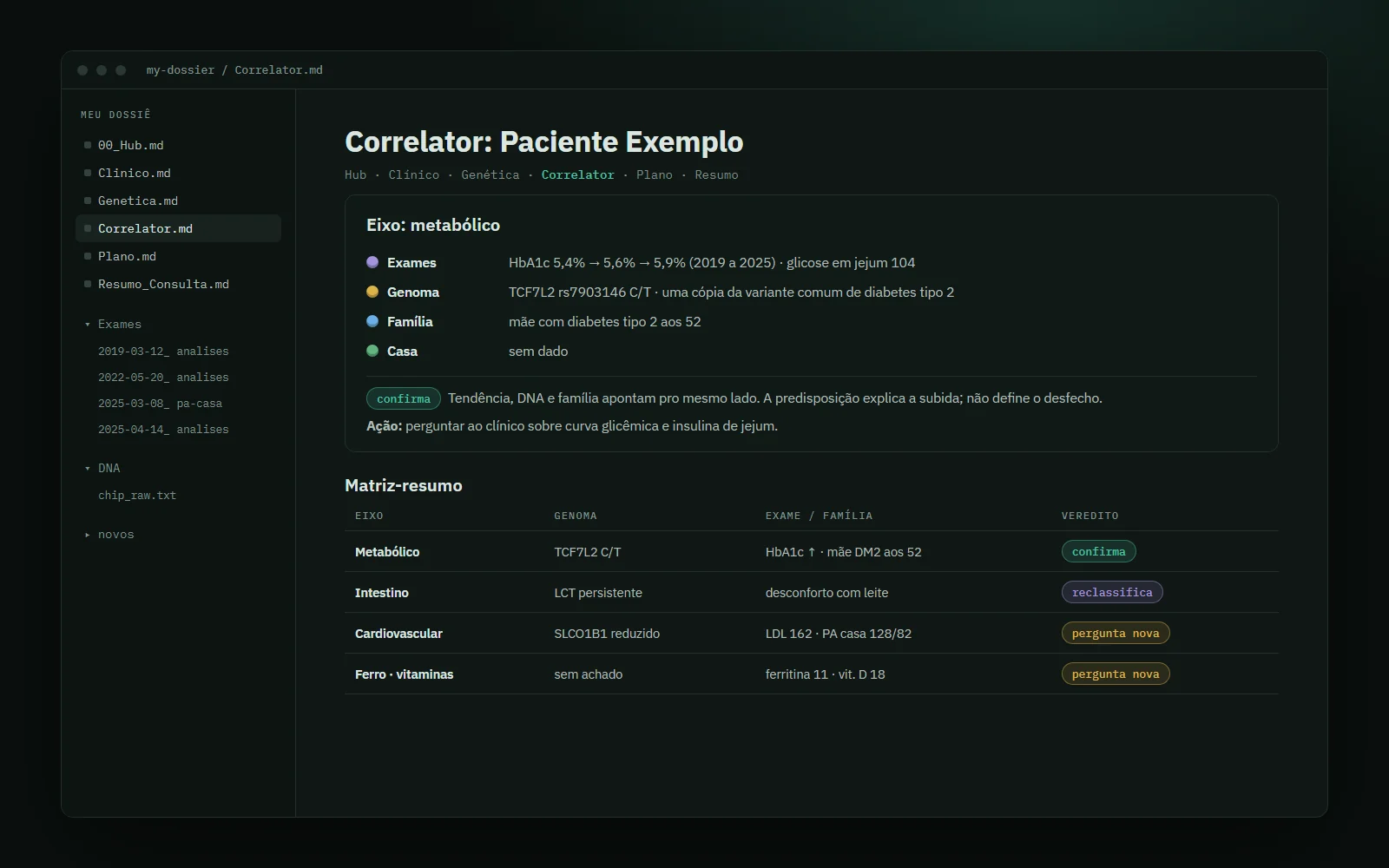This screenshot has height=868, width=1389.
Task: Click the file icon beside 00_Hub.md
Action: tap(88, 145)
